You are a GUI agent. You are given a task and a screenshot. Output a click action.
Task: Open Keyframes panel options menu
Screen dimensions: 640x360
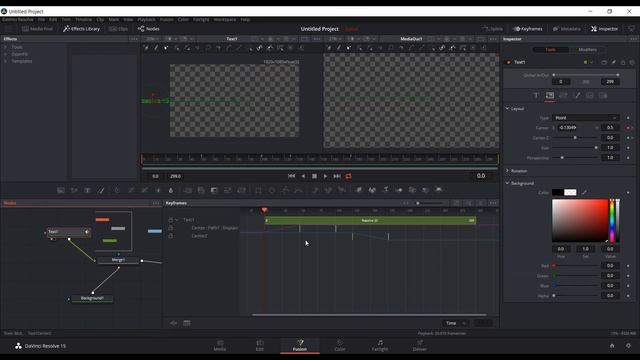pos(493,203)
